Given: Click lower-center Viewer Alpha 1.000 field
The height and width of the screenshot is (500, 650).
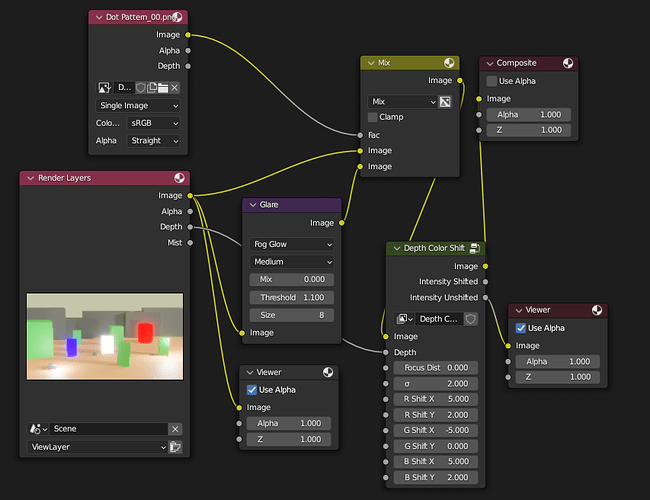Looking at the screenshot, I should (x=289, y=423).
